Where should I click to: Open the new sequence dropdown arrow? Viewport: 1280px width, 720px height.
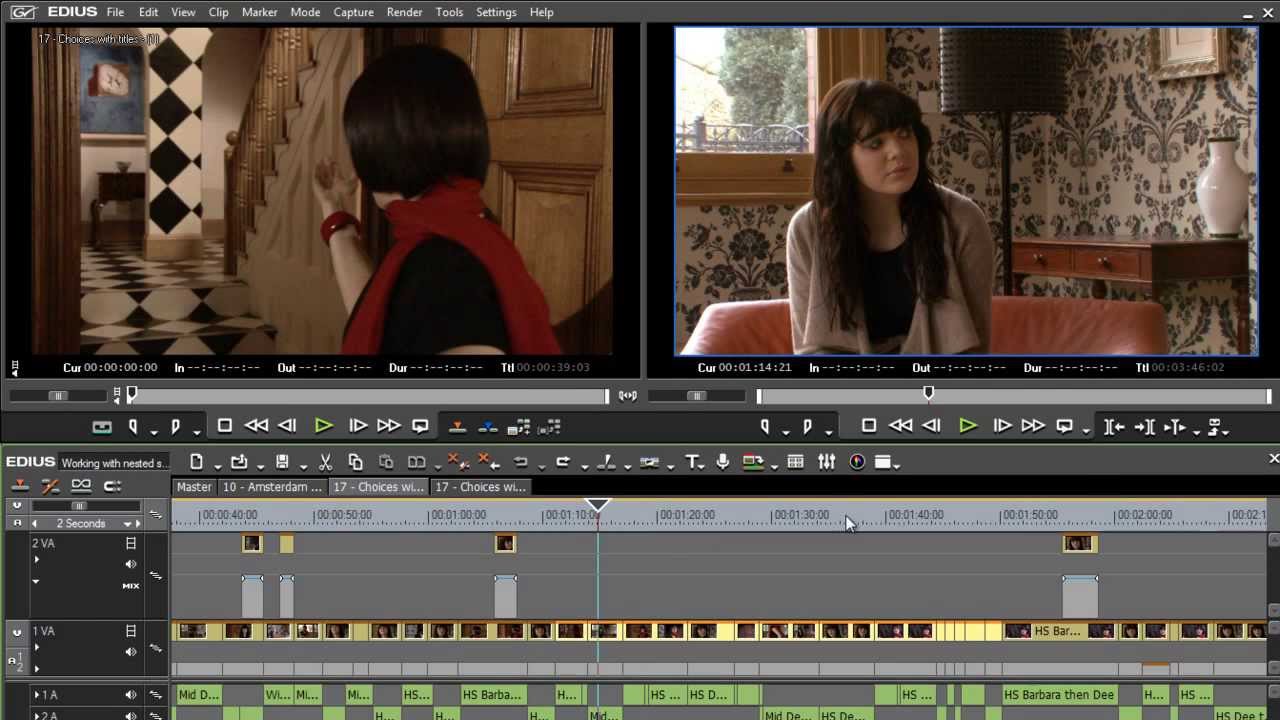point(217,465)
